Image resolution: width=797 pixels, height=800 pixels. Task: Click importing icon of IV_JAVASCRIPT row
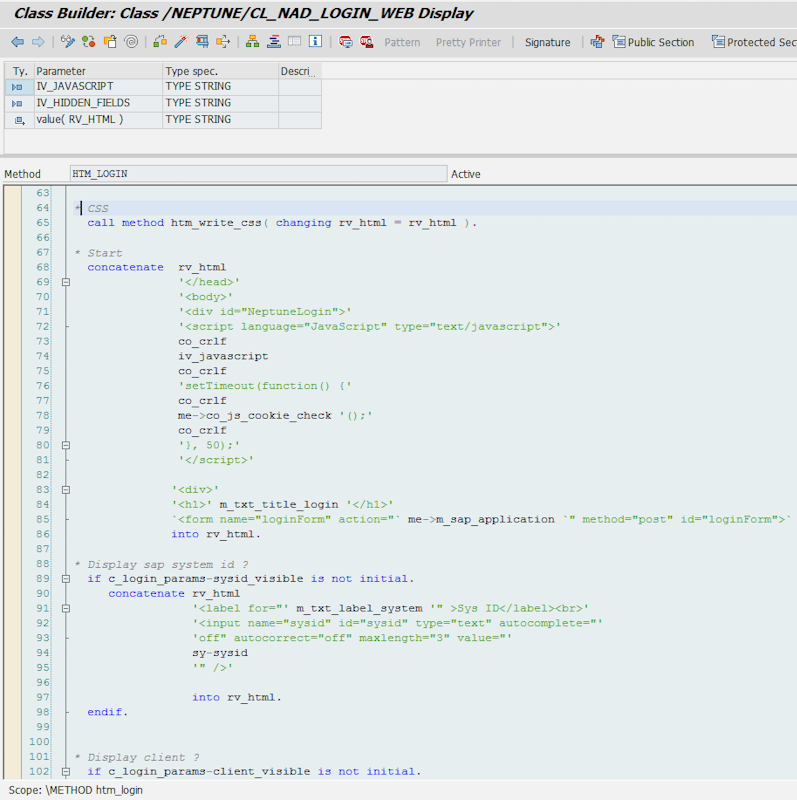(17, 87)
